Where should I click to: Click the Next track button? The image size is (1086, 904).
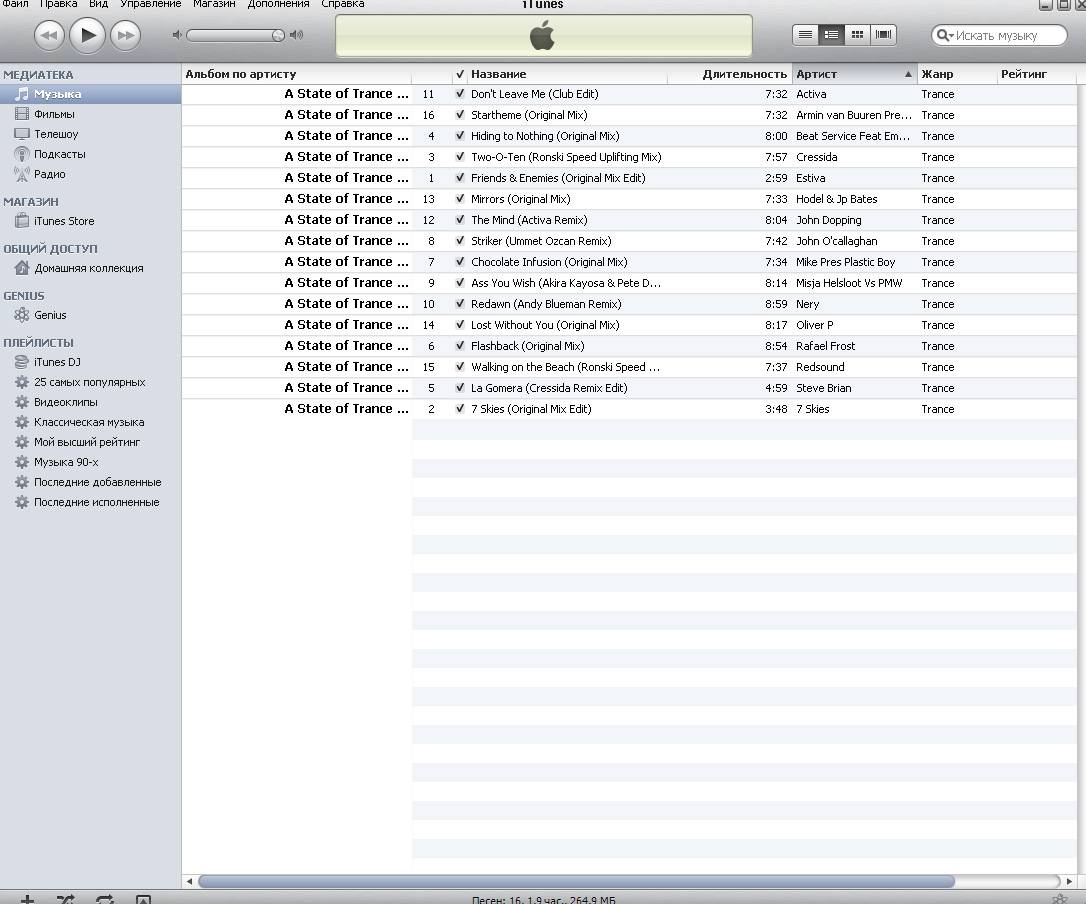click(125, 35)
